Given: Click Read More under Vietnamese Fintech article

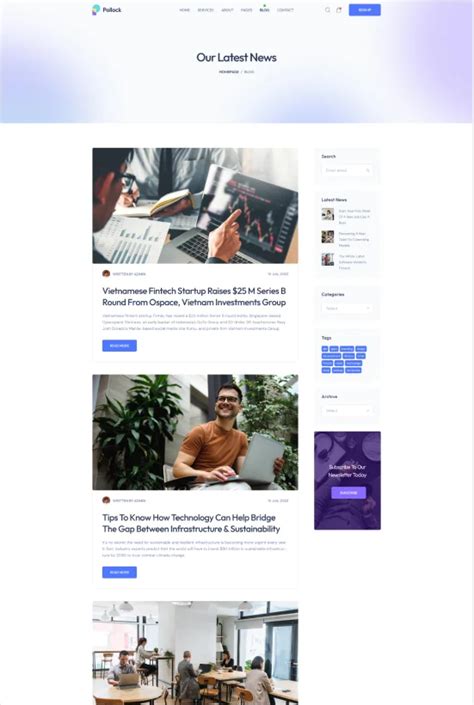Looking at the screenshot, I should [x=119, y=346].
